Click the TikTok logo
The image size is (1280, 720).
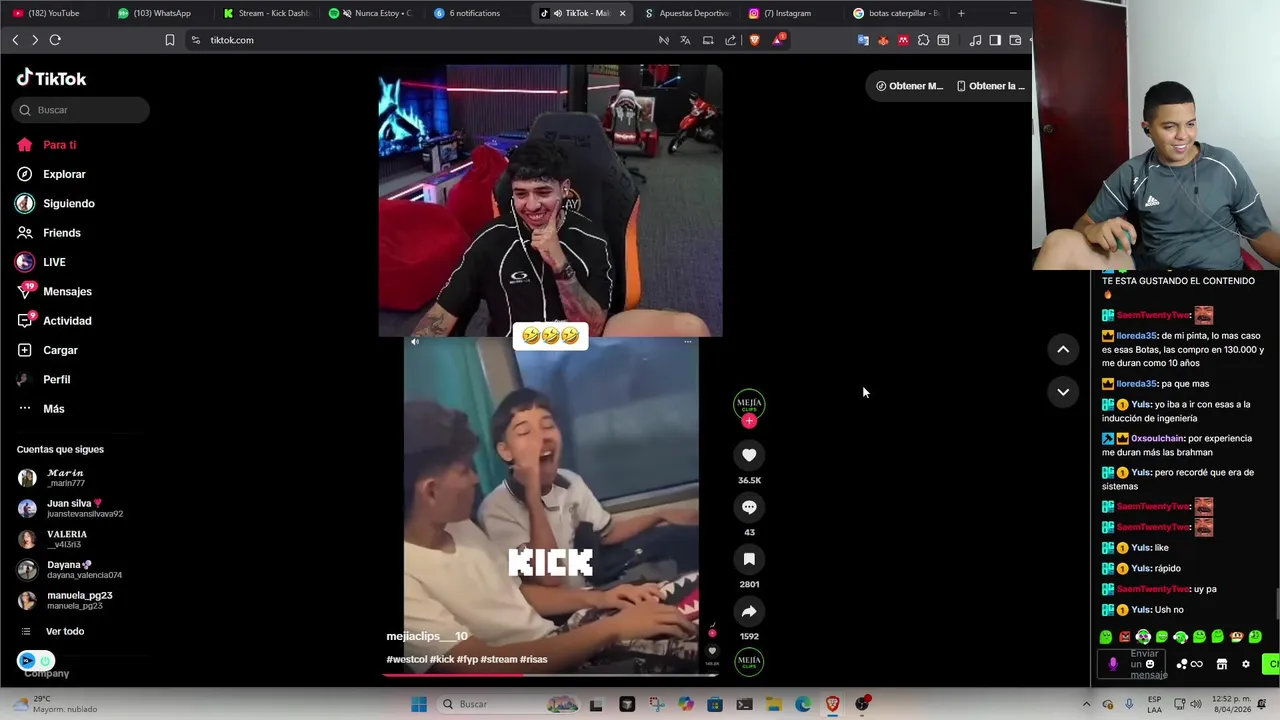point(52,78)
